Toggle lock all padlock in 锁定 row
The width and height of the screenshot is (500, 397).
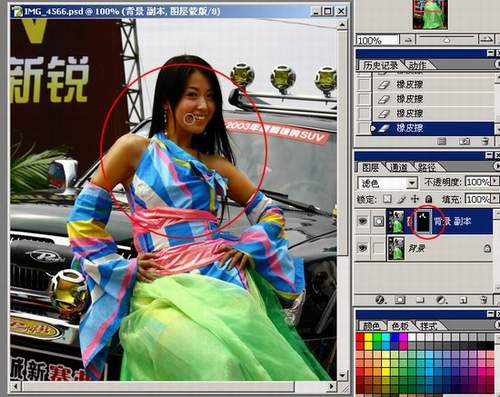pos(429,199)
